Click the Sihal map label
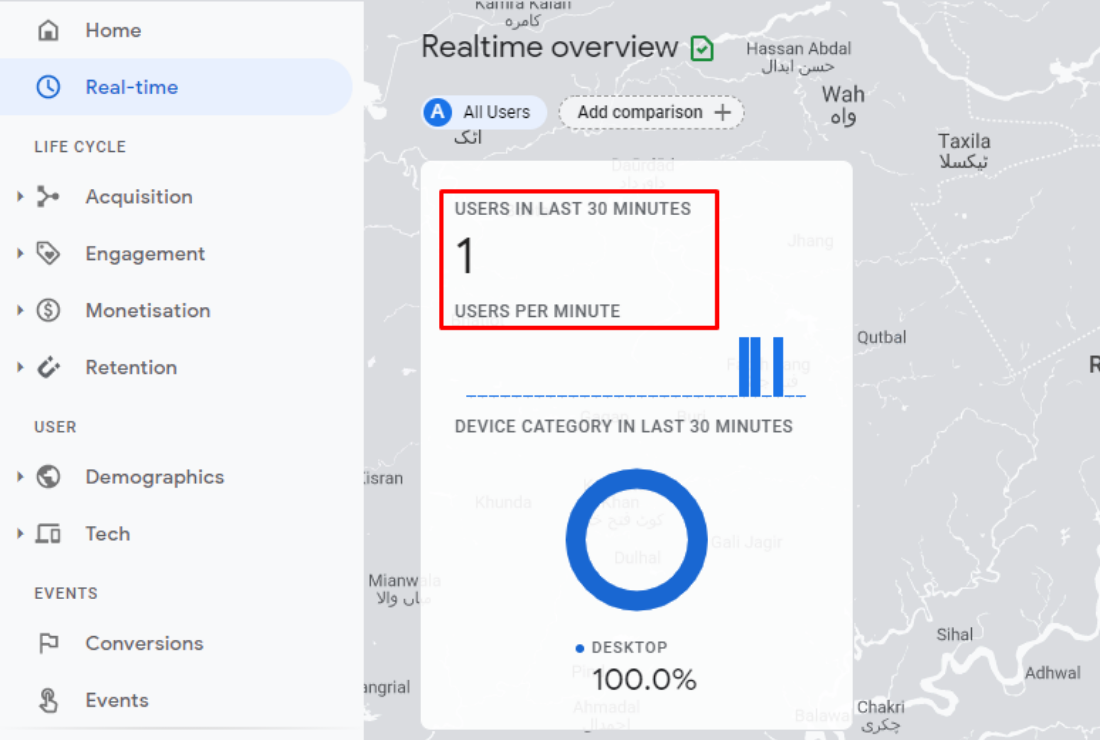The image size is (1100, 740). pos(955,634)
